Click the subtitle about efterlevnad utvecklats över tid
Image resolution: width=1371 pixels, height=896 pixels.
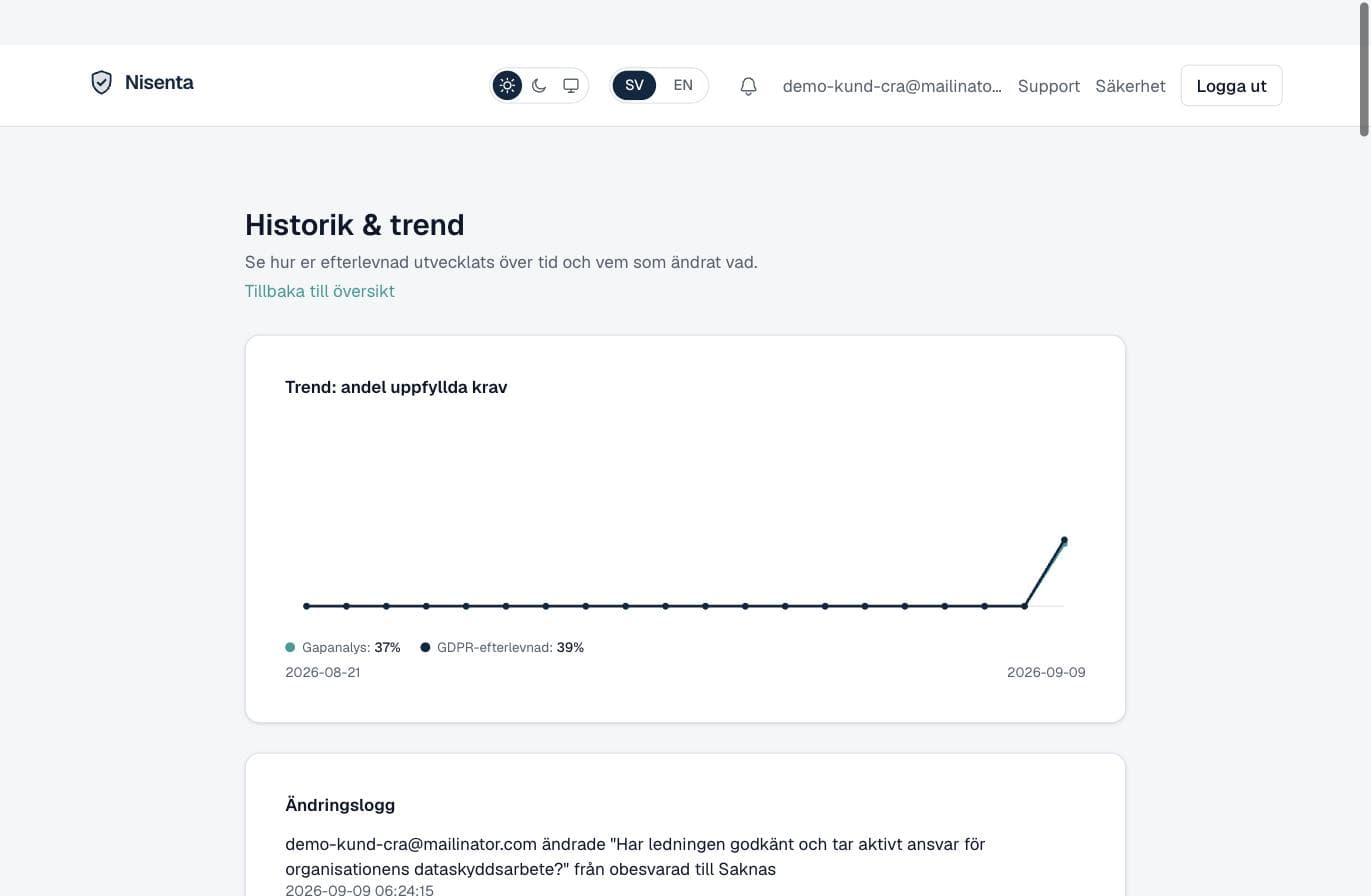pos(501,262)
